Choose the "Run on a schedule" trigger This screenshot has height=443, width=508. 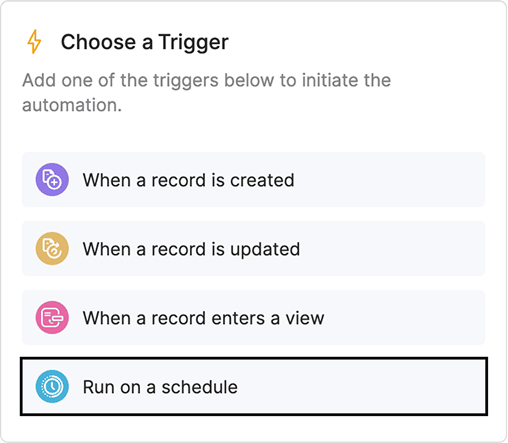click(254, 387)
